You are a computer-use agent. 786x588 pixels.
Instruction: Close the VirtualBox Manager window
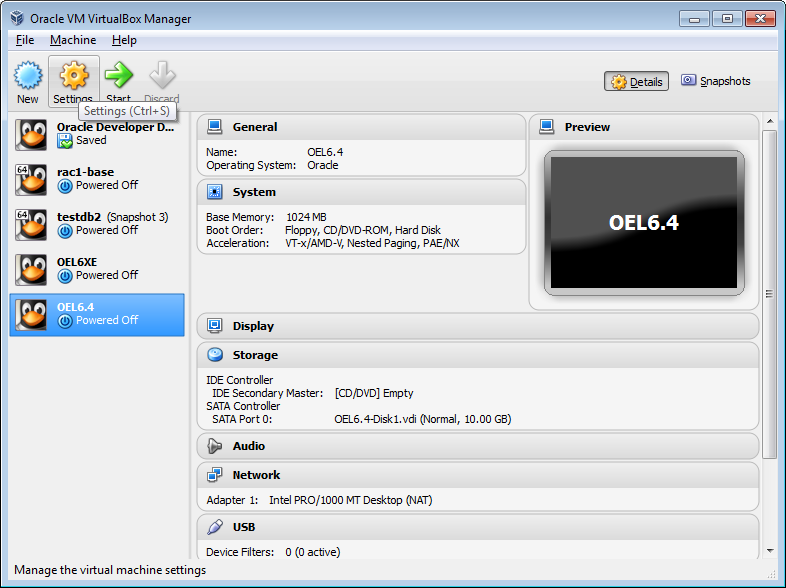(x=760, y=19)
